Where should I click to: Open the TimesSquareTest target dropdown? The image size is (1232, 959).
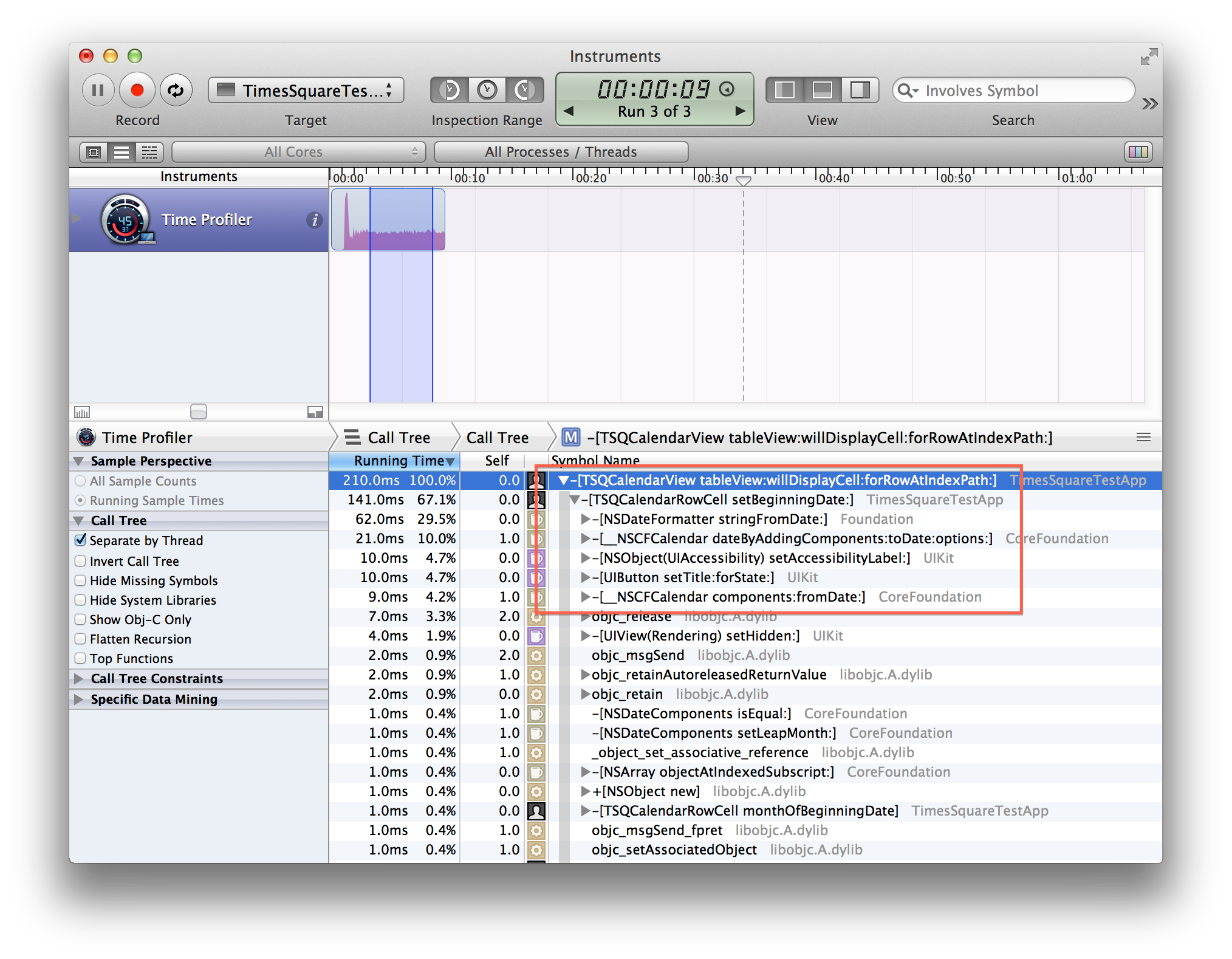(x=306, y=91)
